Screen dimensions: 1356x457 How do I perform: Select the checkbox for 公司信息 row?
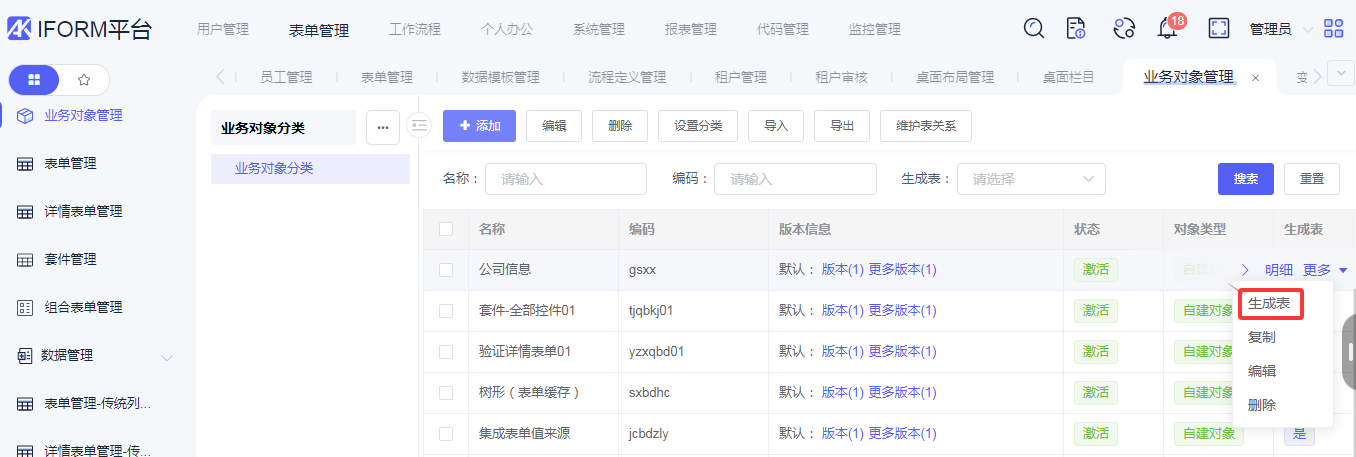click(x=446, y=270)
